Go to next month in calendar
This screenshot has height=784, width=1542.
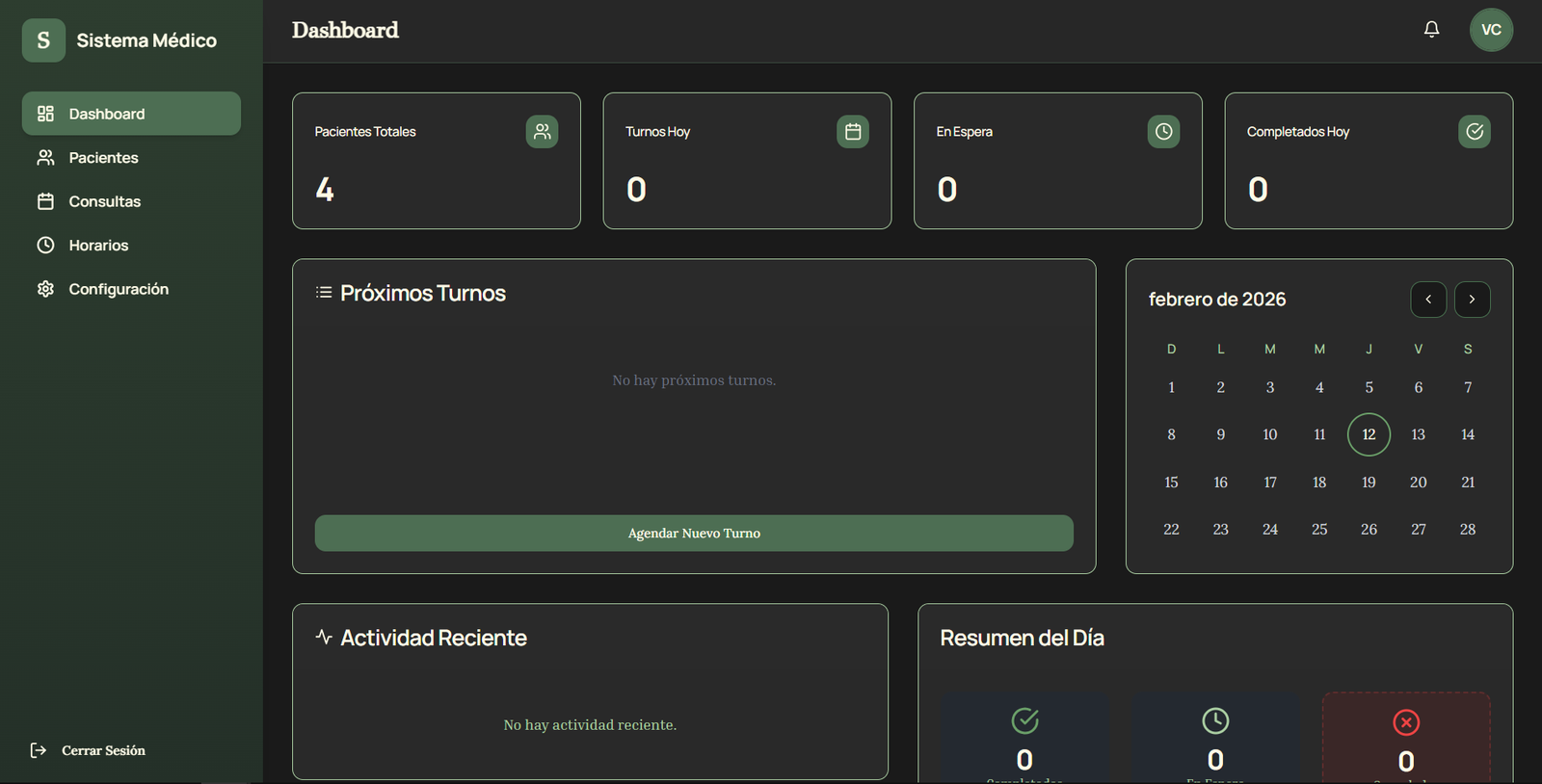tap(1472, 300)
